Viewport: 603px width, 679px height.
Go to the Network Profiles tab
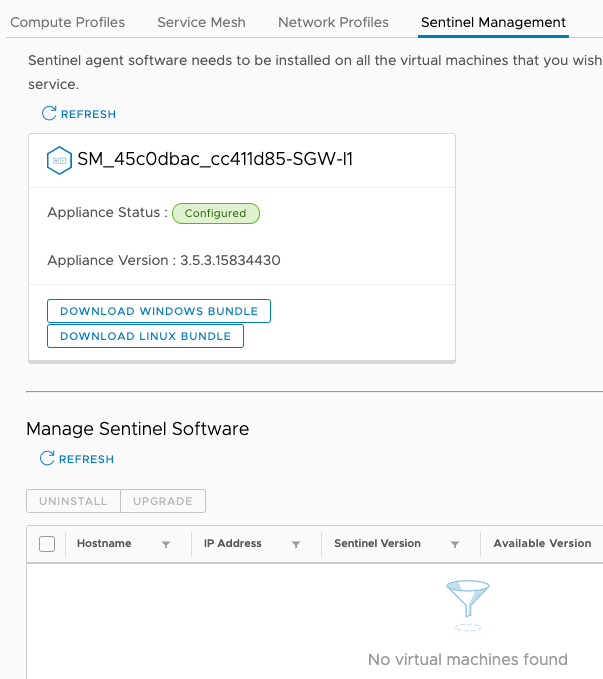333,22
